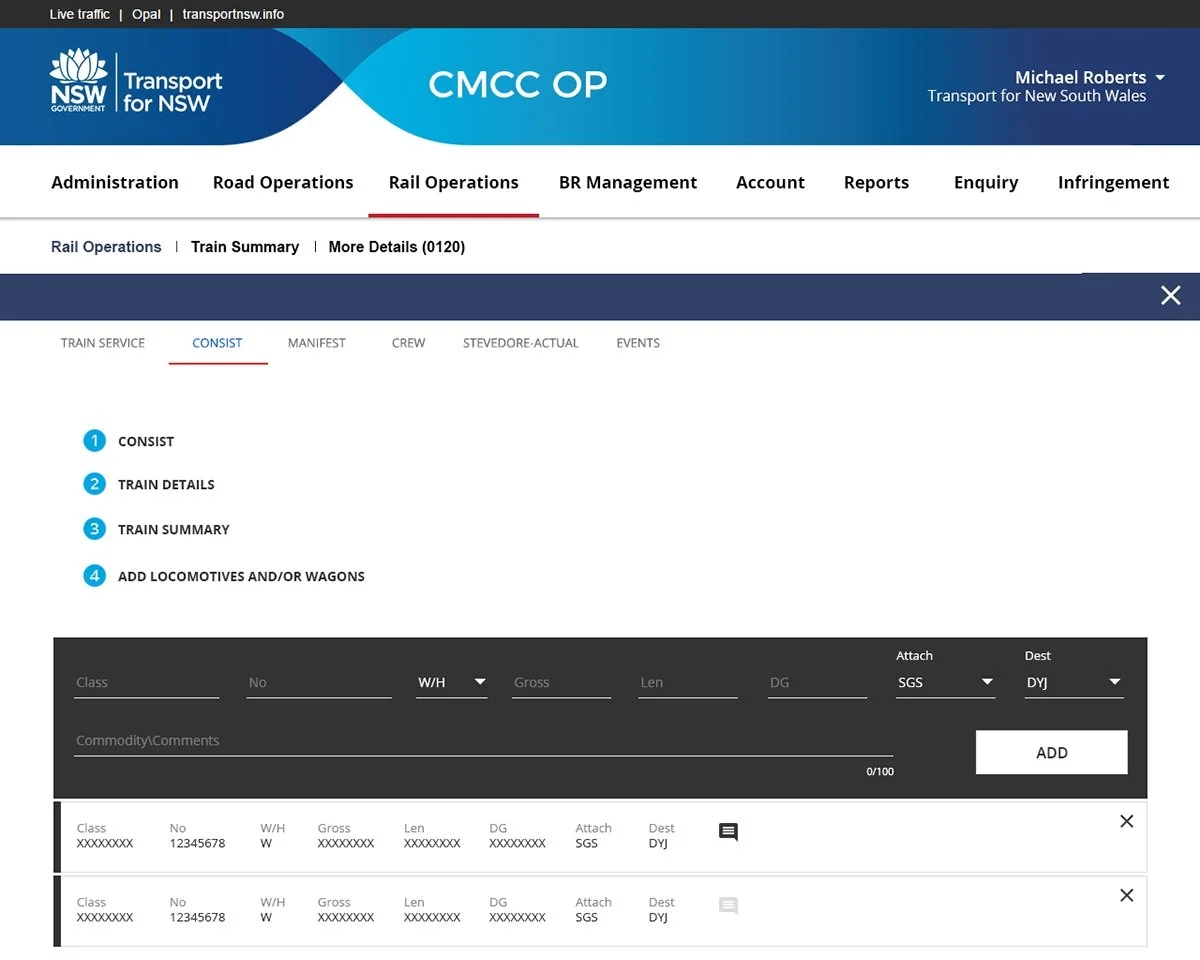Open the Administration menu

tap(115, 182)
